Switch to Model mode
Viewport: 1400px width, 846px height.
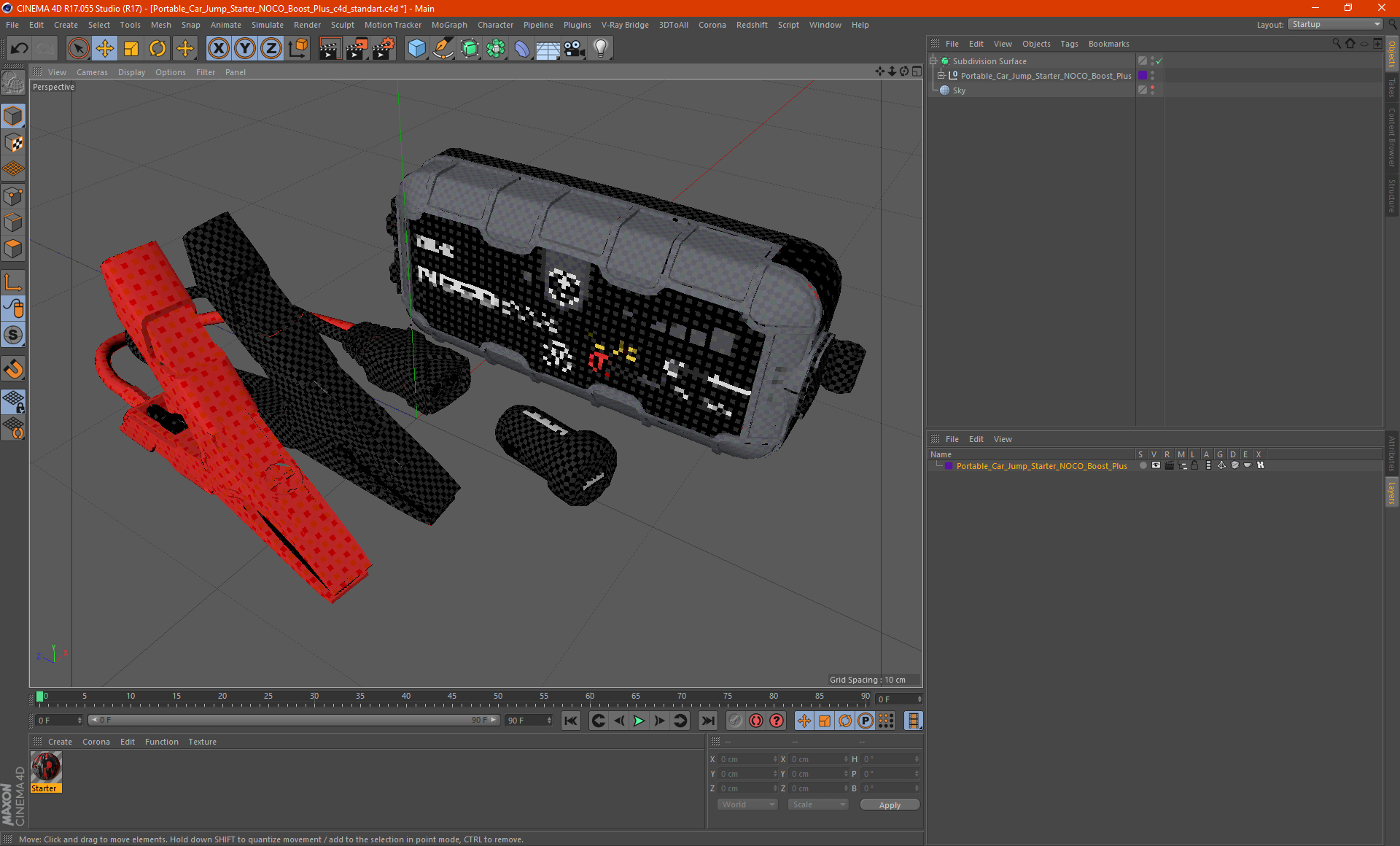(x=13, y=117)
